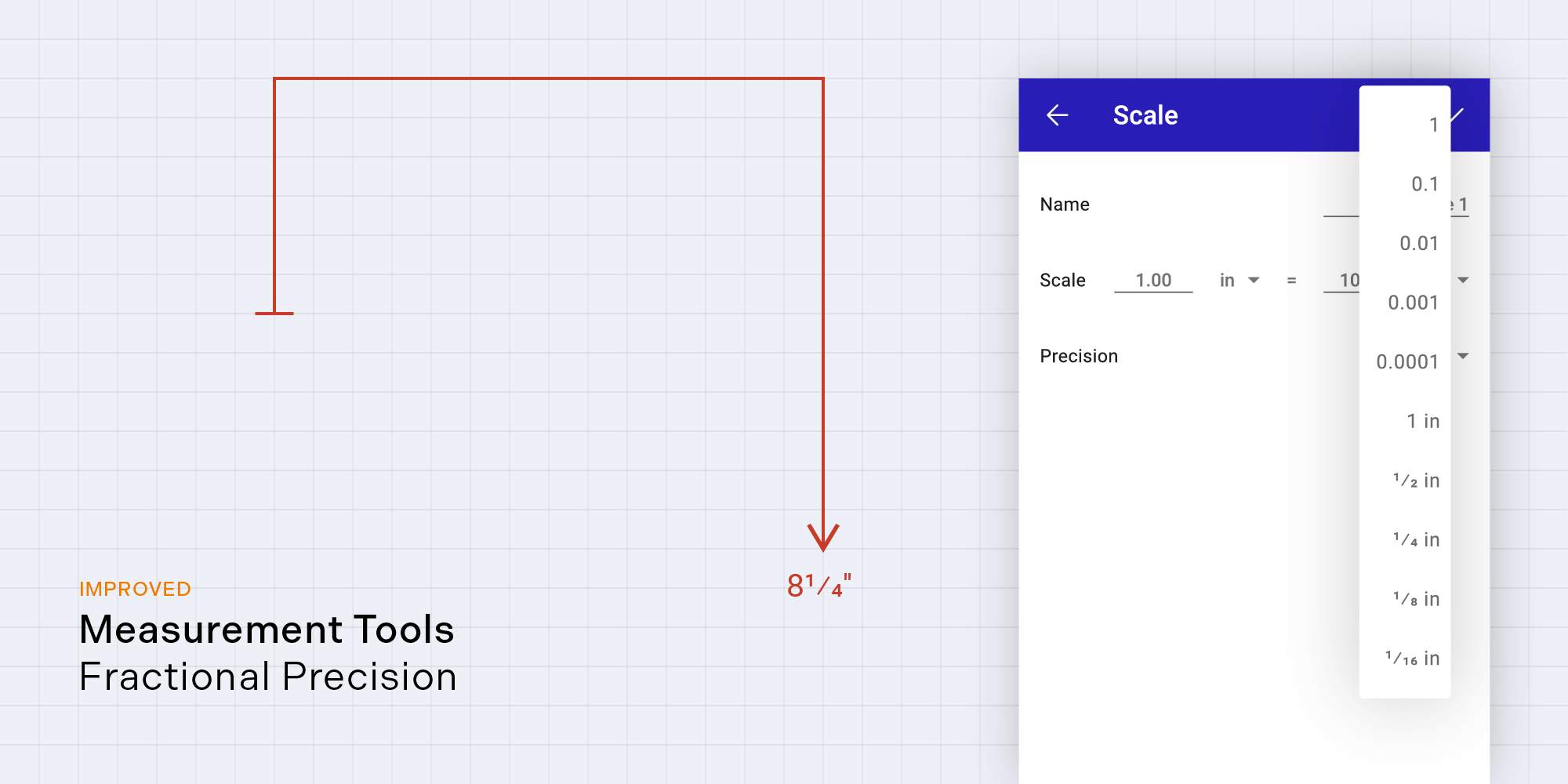The image size is (1568, 784).
Task: Choose the 0.1 precision option
Action: 1405,184
